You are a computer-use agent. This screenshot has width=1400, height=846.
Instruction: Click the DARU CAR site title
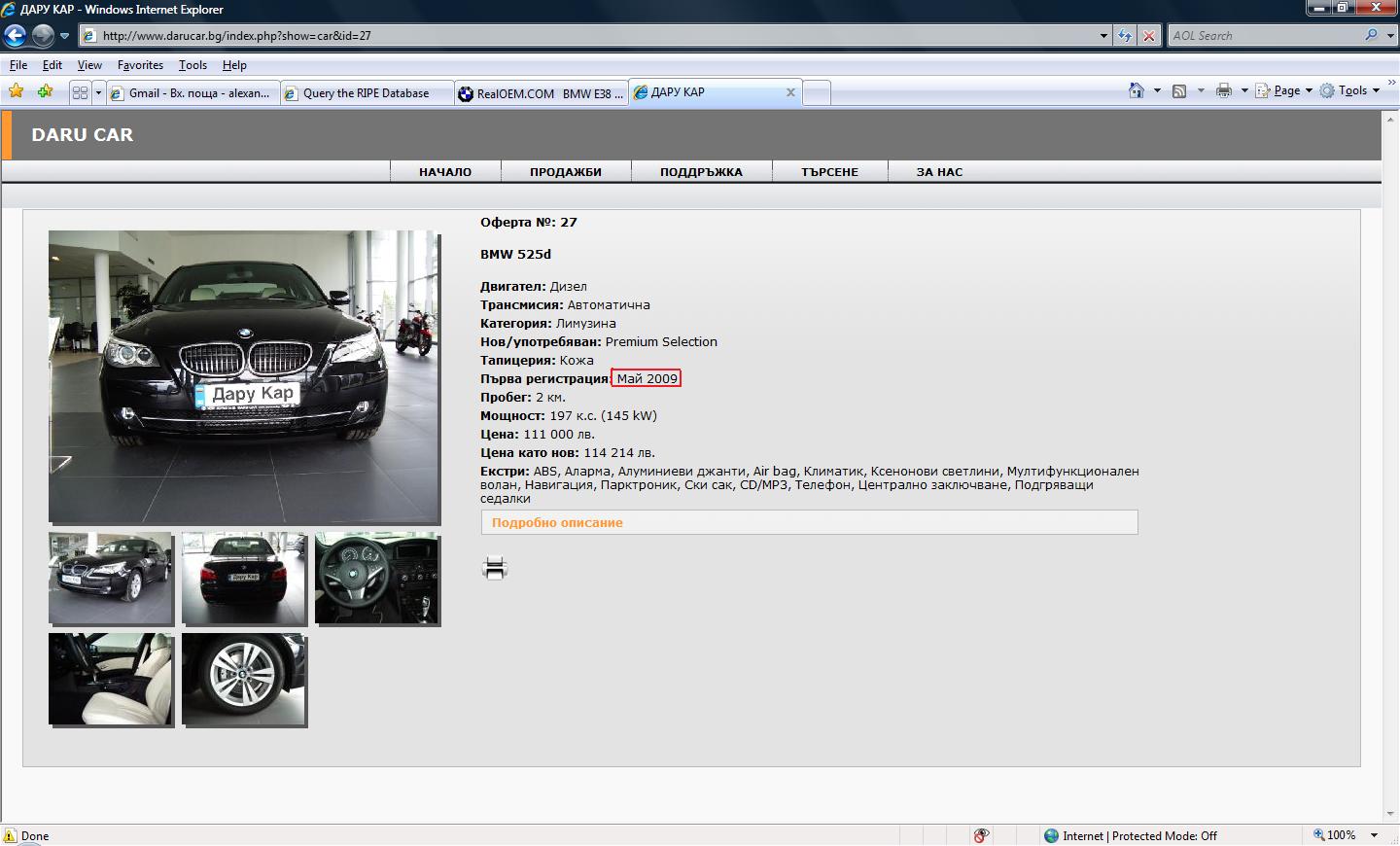(x=83, y=135)
